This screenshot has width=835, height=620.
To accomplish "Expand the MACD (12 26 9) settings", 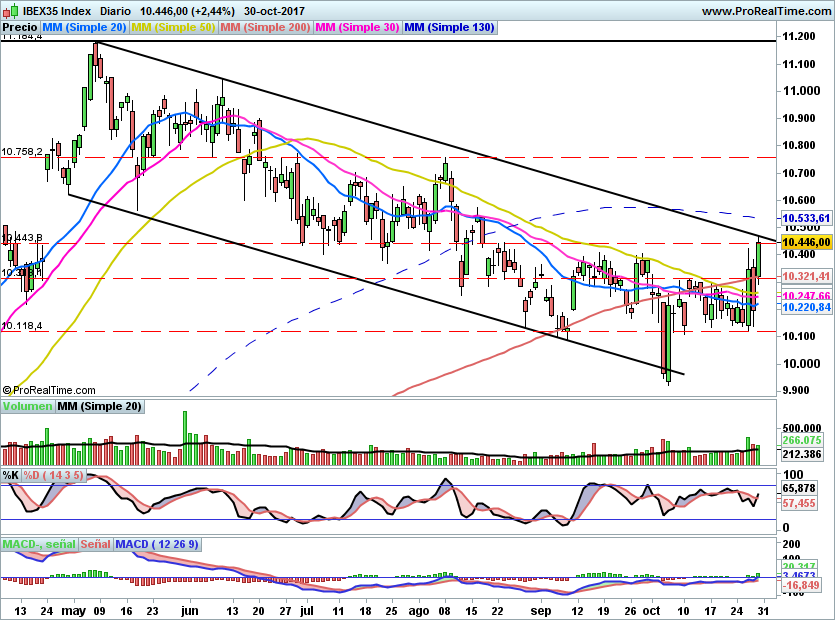I will (158, 544).
